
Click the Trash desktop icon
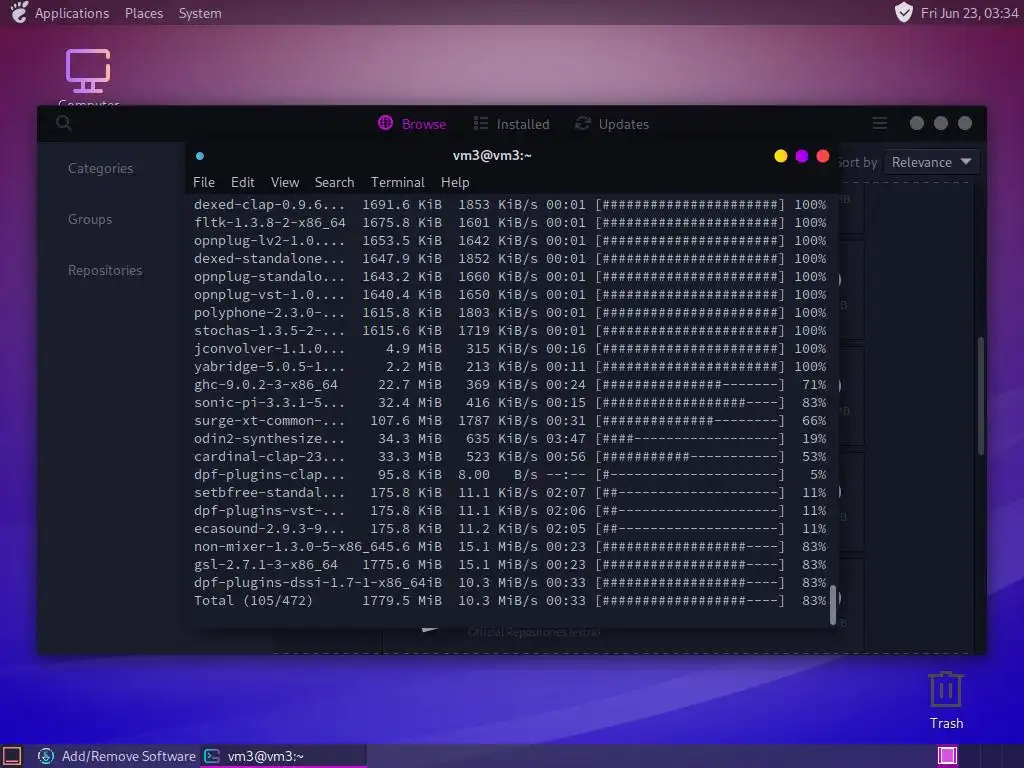946,700
